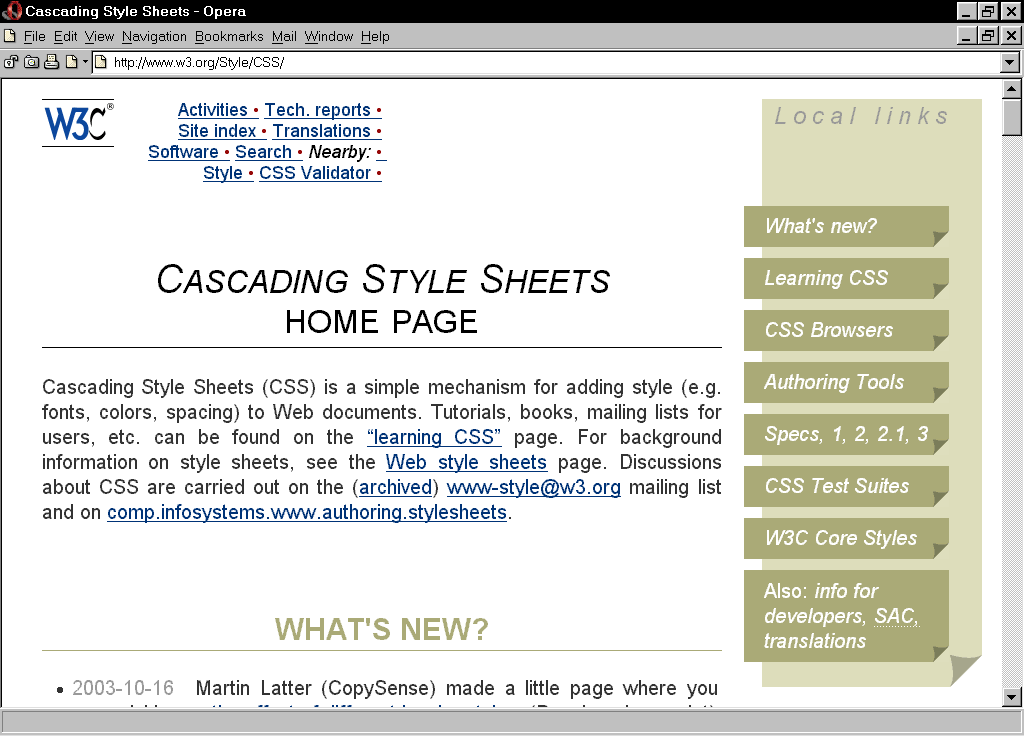Restore the Opera application window
Viewport: 1024px width, 736px height.
(x=987, y=11)
